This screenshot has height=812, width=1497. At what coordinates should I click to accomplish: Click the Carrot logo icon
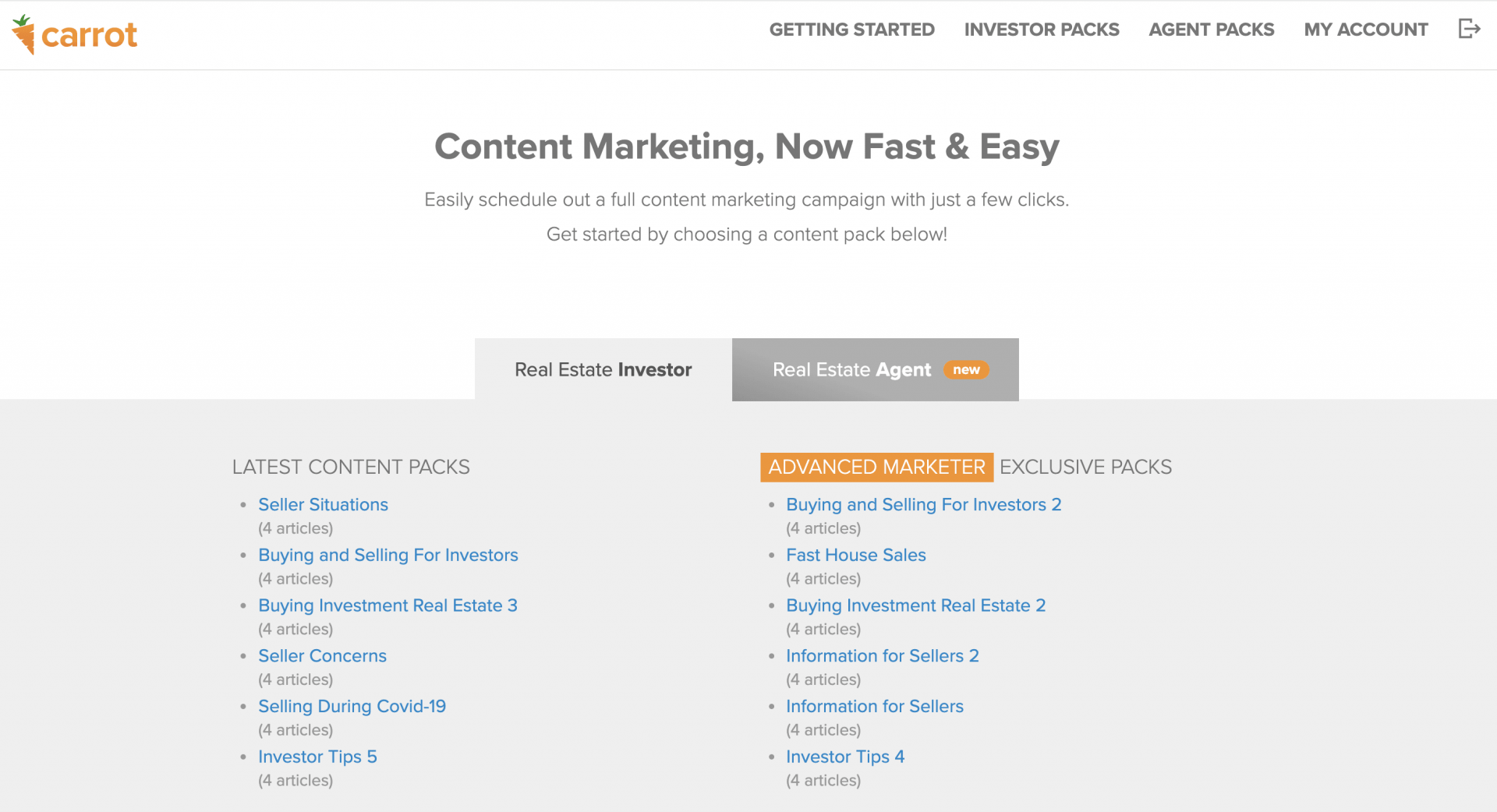click(x=24, y=35)
